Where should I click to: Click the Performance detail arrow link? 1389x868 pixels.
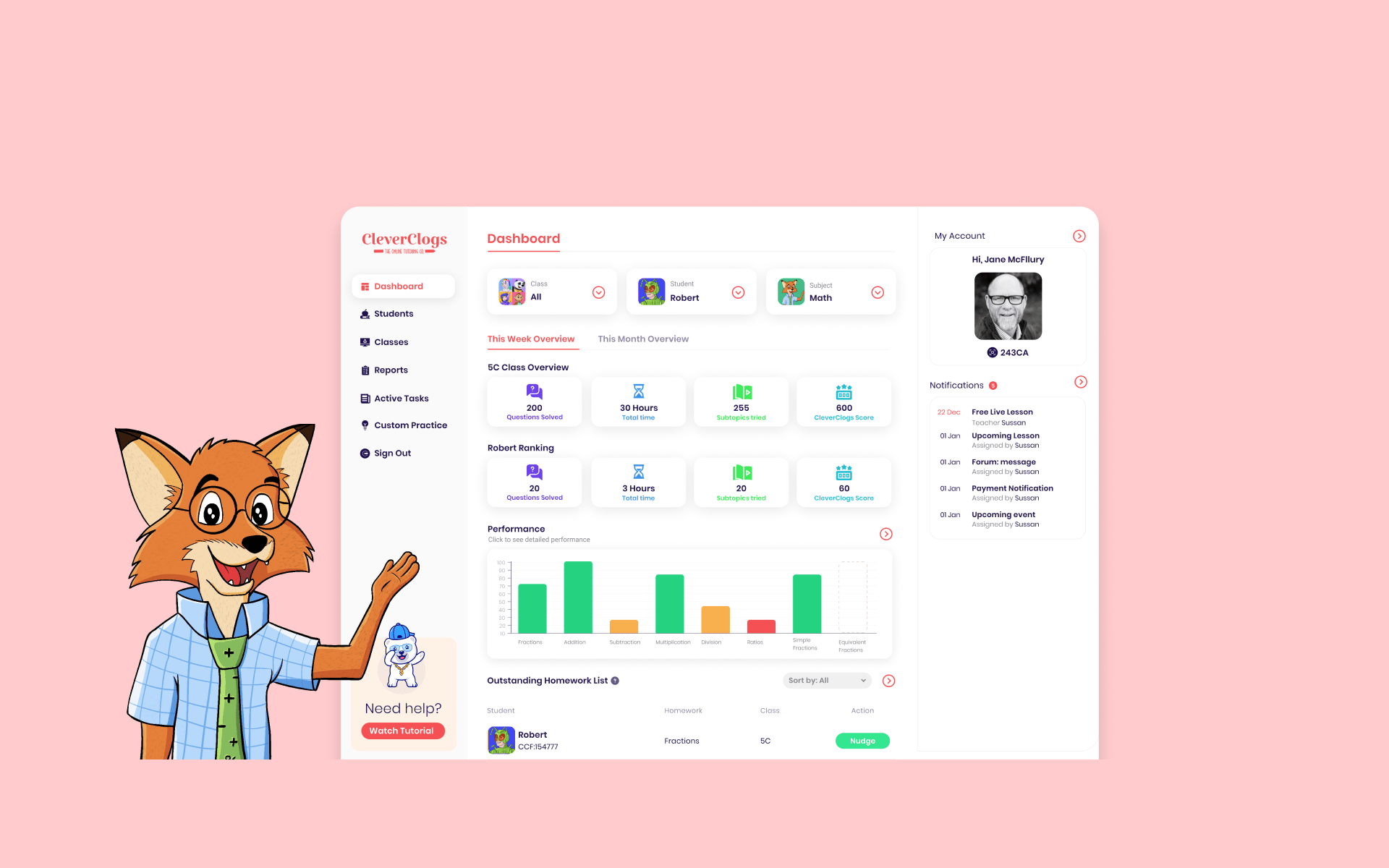[x=886, y=534]
